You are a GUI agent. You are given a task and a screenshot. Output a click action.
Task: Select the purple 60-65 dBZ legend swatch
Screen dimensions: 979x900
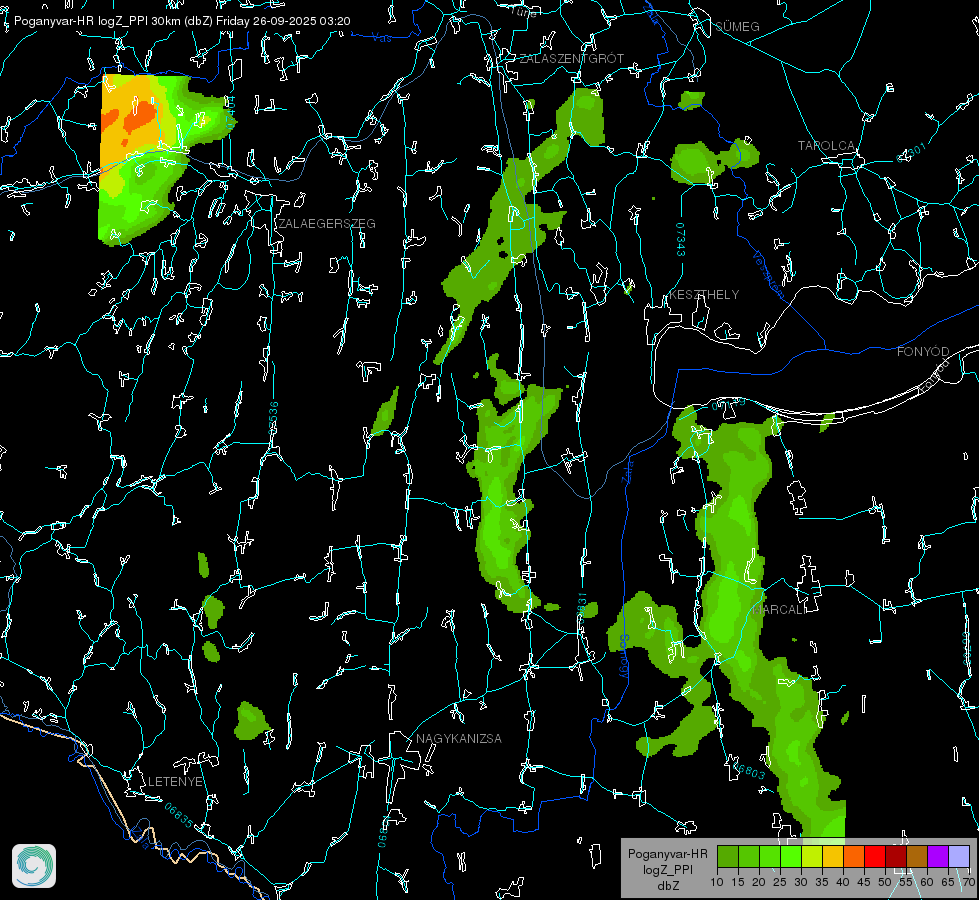click(x=938, y=856)
